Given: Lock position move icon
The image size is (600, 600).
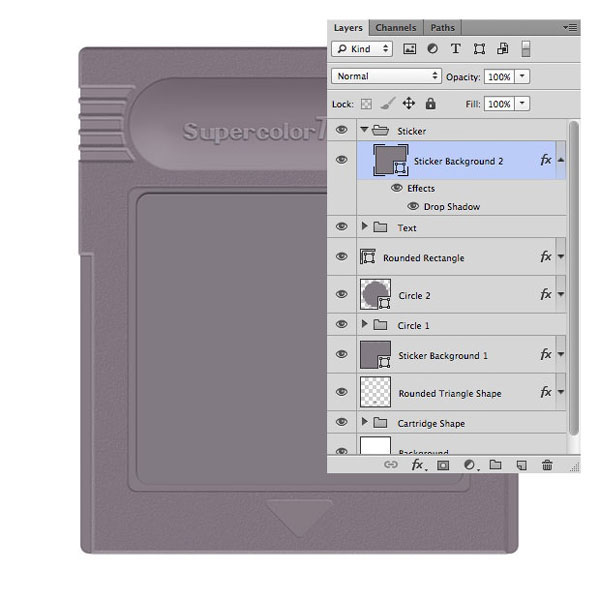Looking at the screenshot, I should point(409,103).
